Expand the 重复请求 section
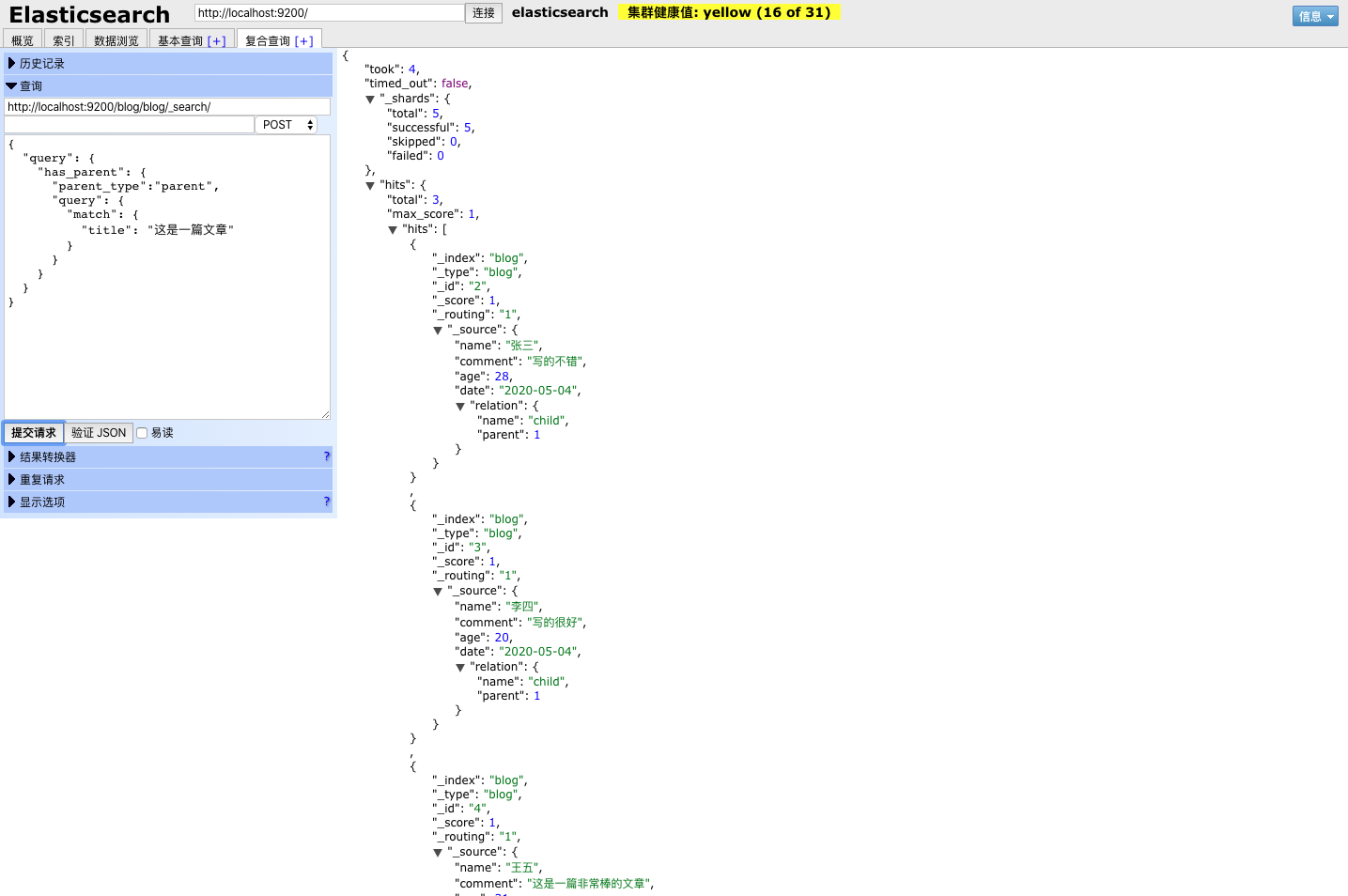 tap(42, 480)
